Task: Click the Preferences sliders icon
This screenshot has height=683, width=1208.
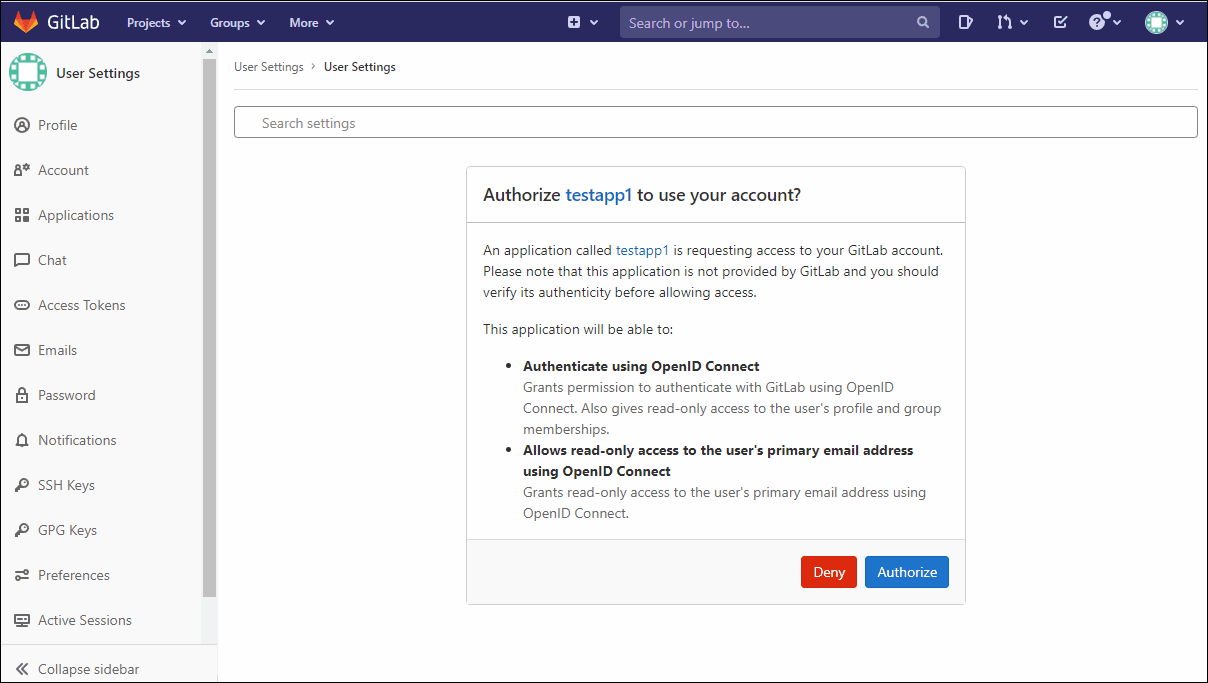Action: [22, 575]
